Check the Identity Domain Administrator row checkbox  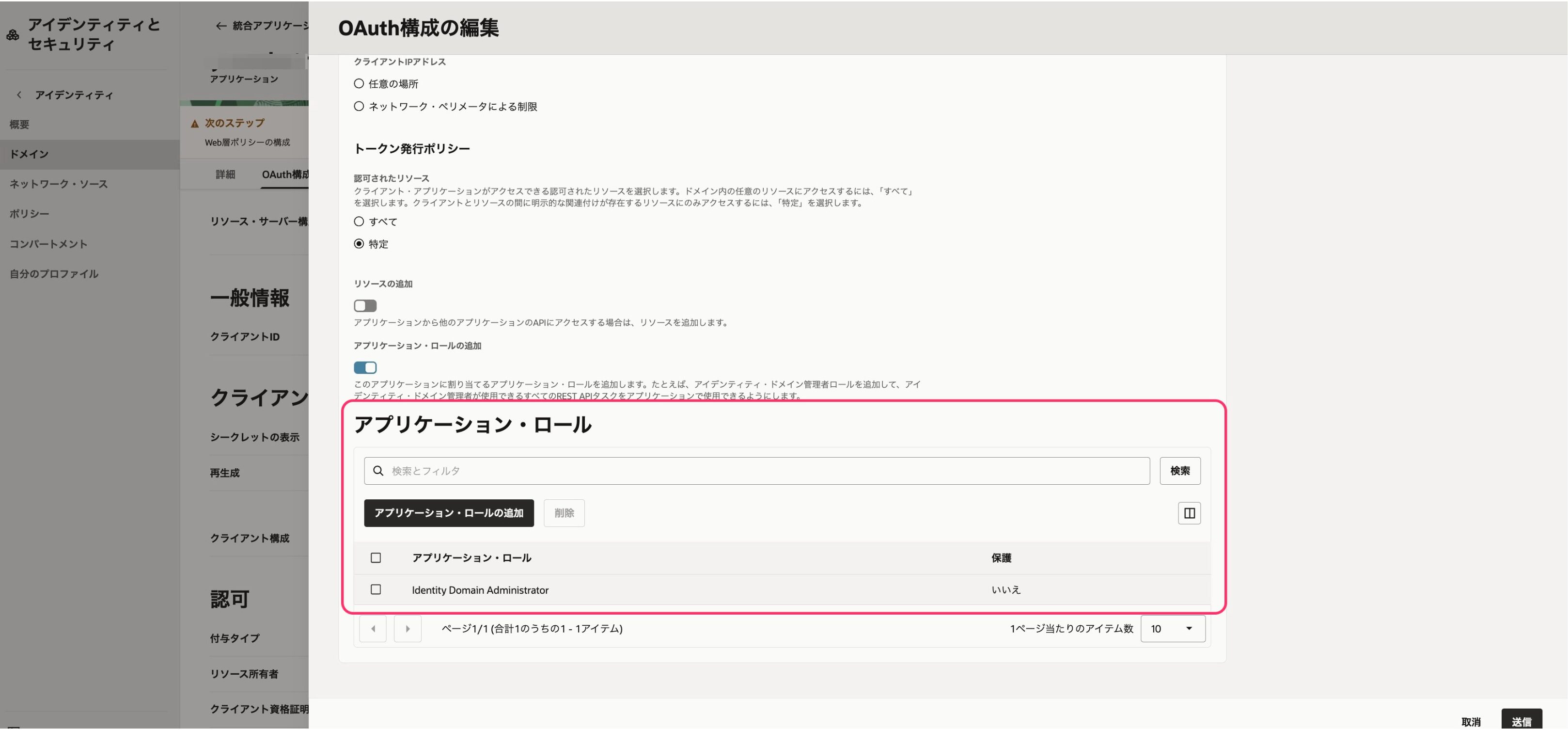pos(376,589)
